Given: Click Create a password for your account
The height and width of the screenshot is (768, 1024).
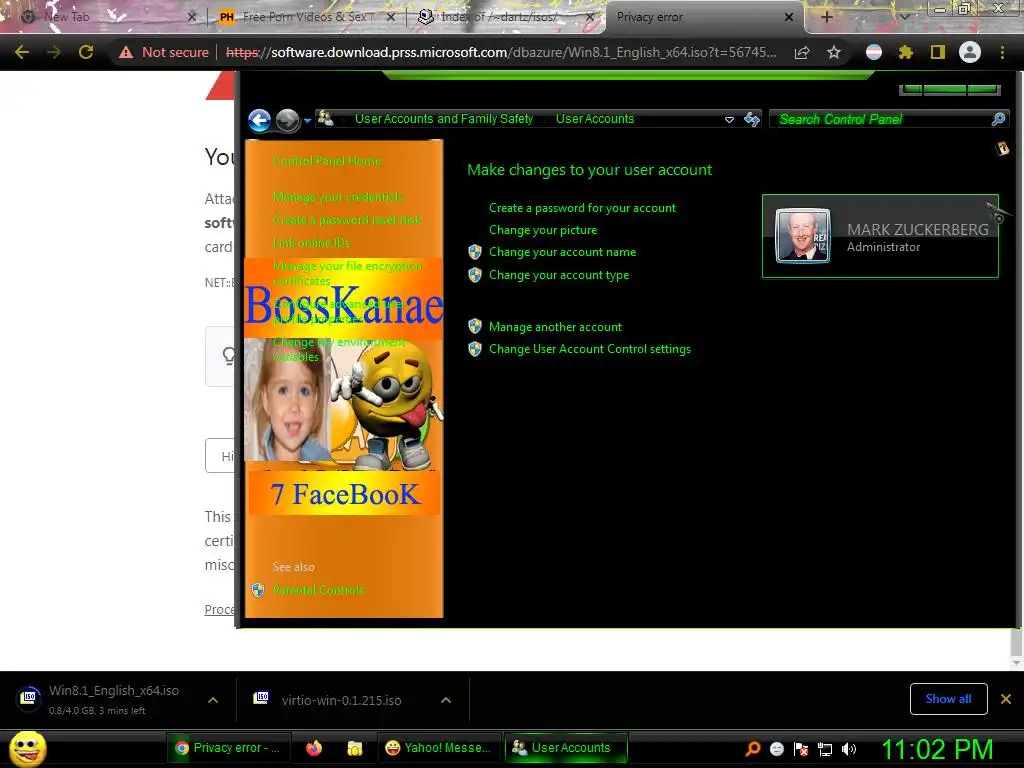Looking at the screenshot, I should (x=583, y=208).
